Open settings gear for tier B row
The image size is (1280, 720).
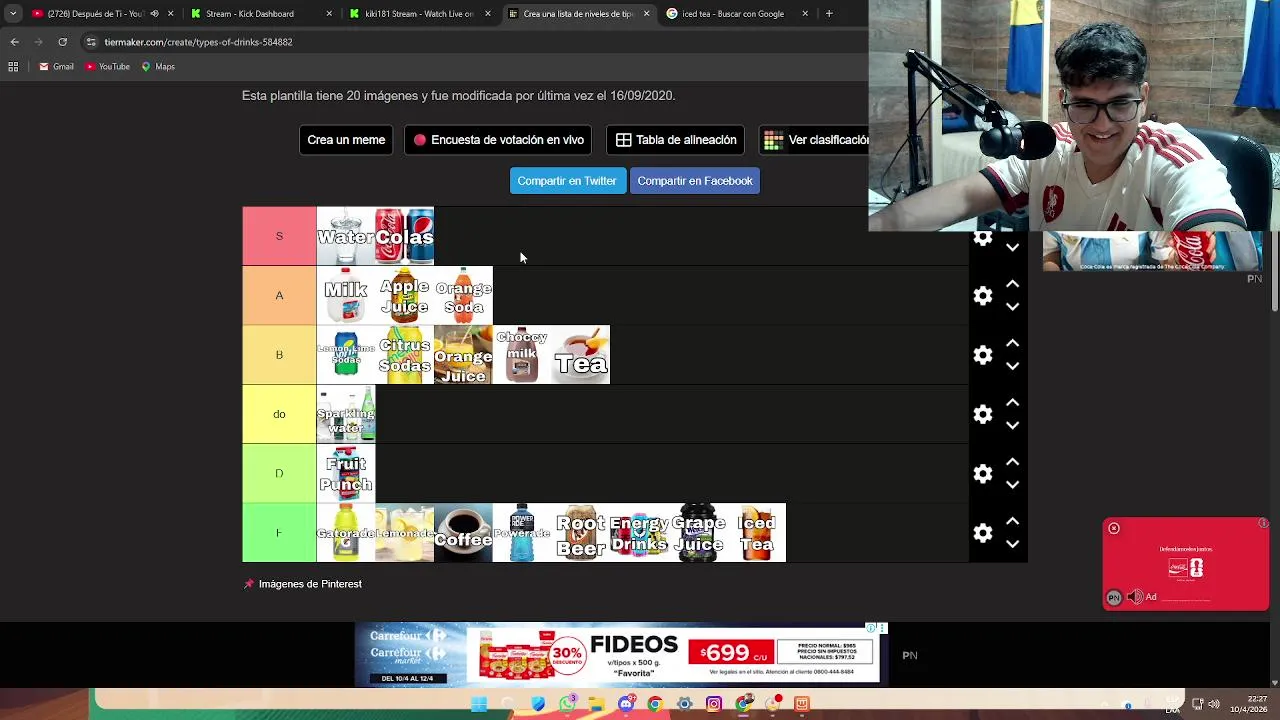tap(983, 355)
